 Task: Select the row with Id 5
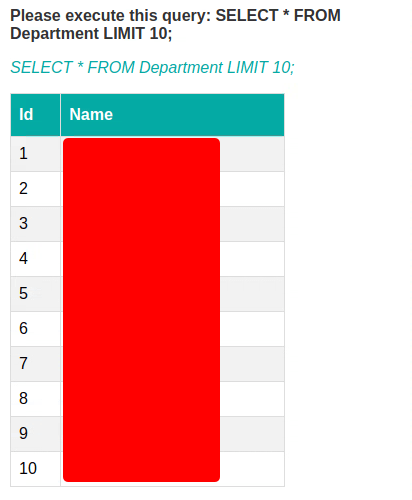[x=147, y=294]
